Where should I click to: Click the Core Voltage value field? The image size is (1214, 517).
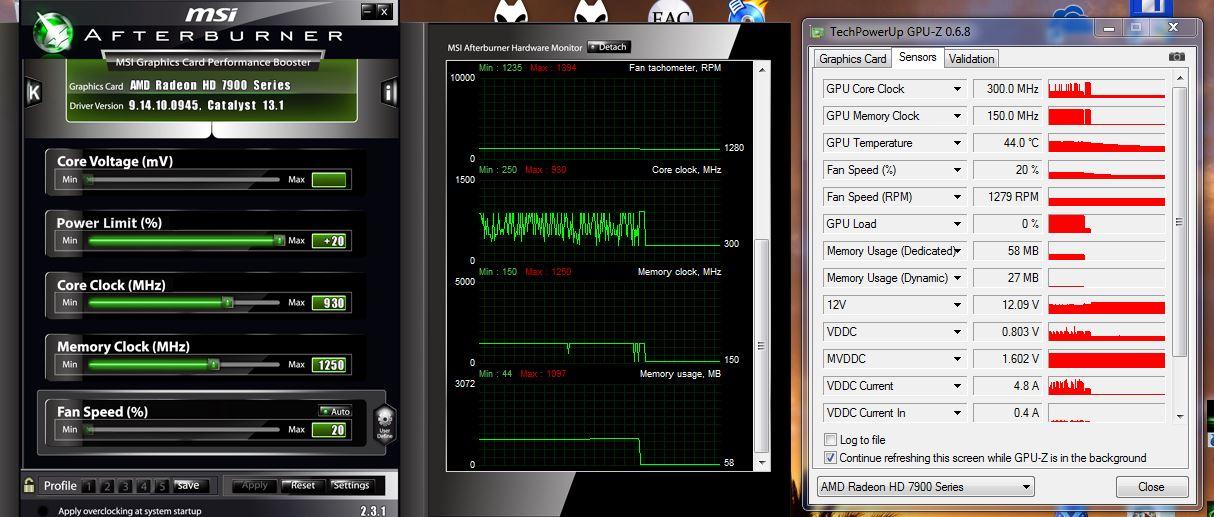329,180
